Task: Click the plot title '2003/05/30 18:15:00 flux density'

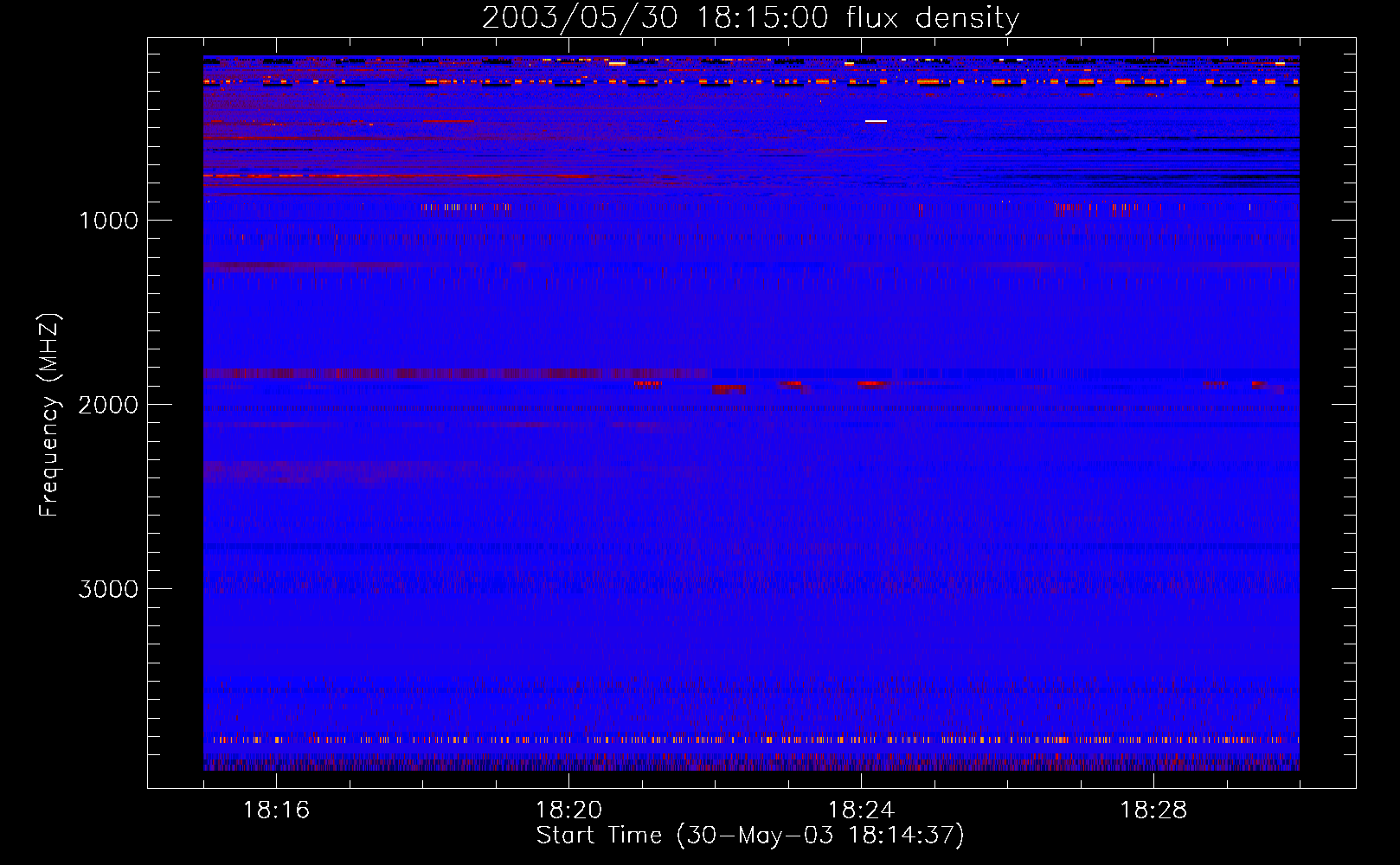Action: (750, 18)
